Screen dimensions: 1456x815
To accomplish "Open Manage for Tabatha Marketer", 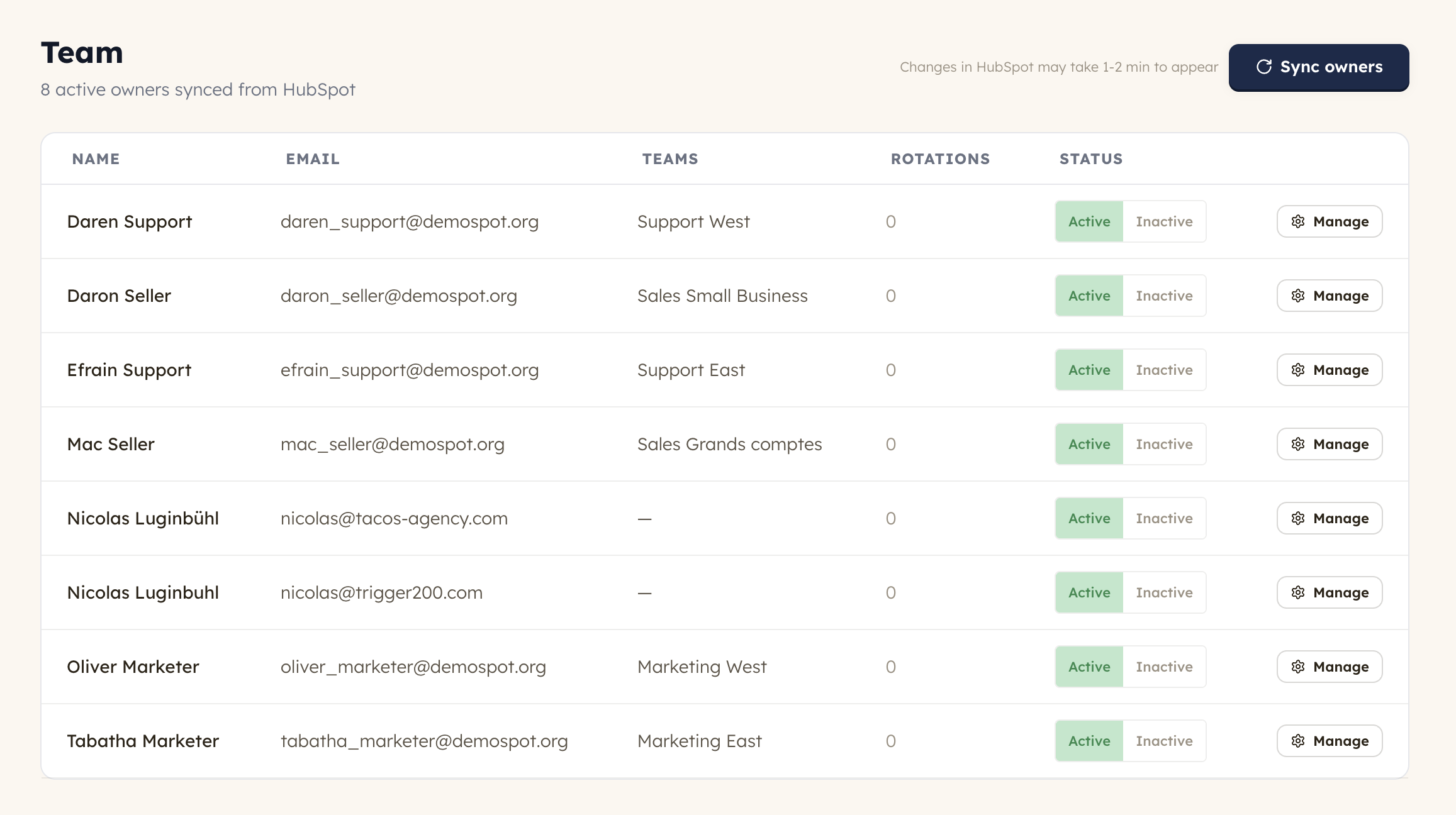I will [1330, 741].
